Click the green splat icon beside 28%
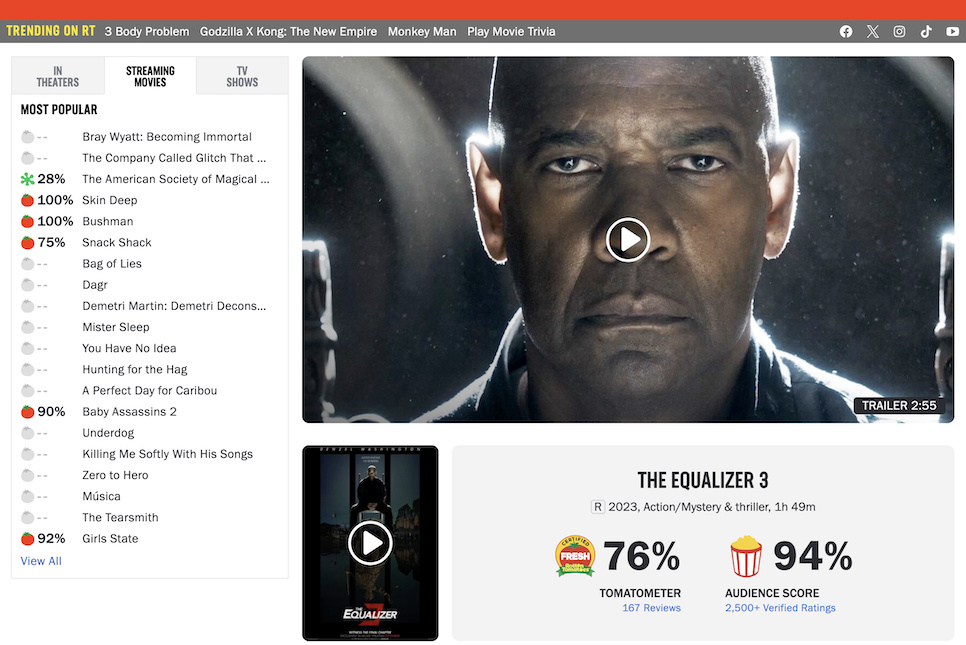 point(27,179)
